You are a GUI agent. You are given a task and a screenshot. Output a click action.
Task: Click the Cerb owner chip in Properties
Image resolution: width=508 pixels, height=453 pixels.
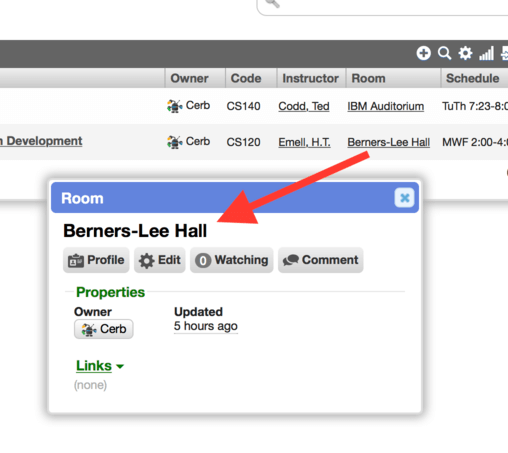tap(104, 329)
